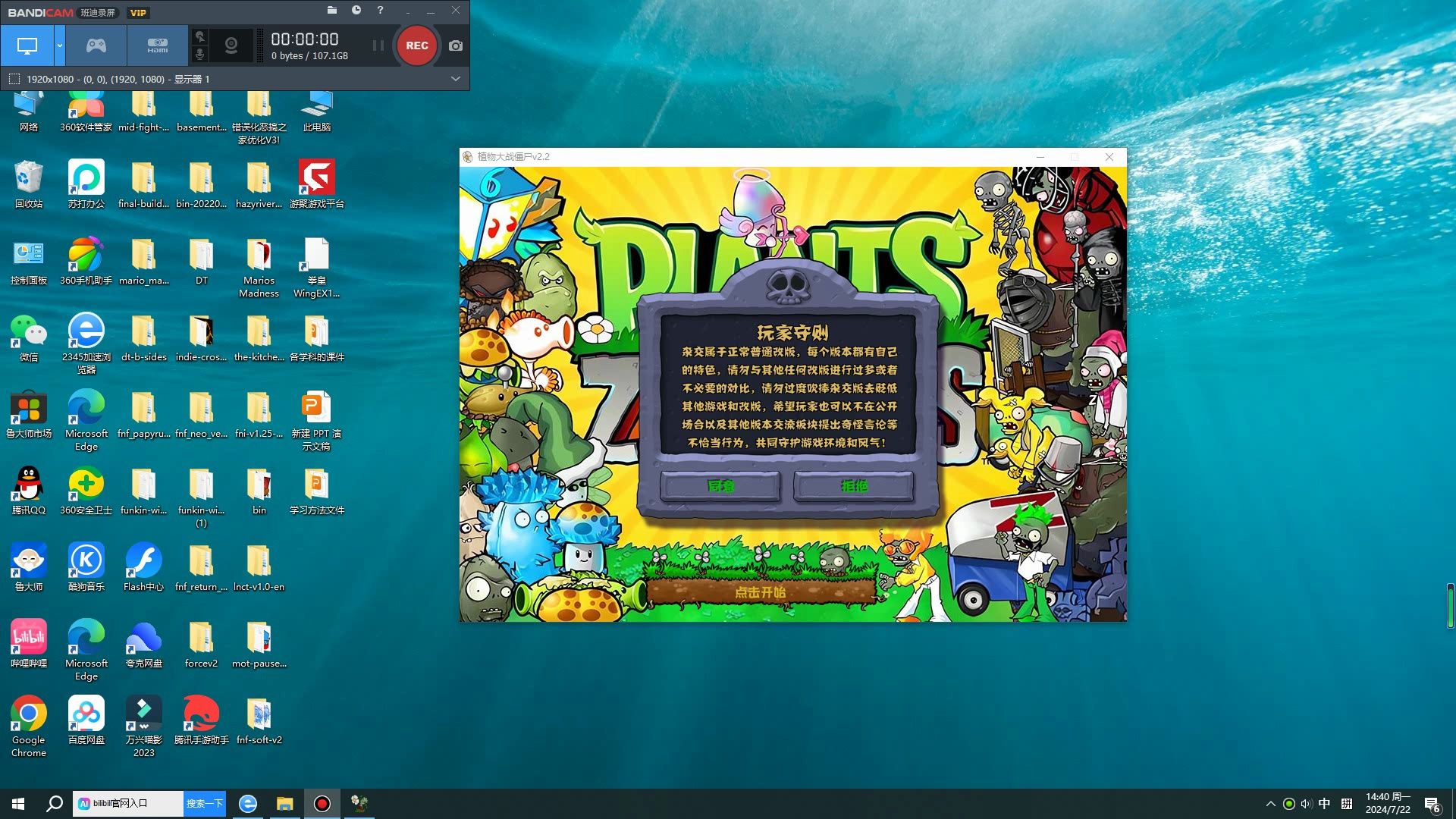Open the screen mode dropdown arrow in Bandicam
The height and width of the screenshot is (819, 1456).
click(x=59, y=45)
